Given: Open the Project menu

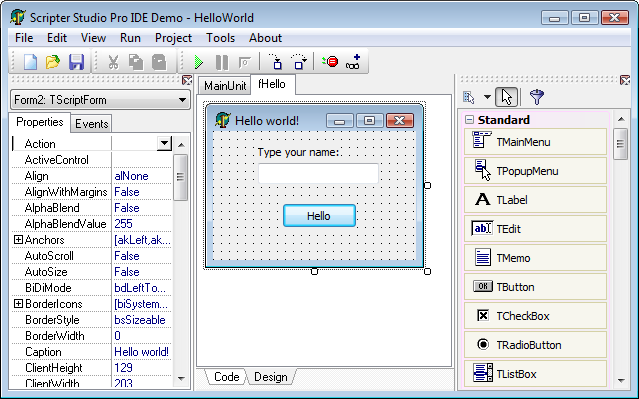Looking at the screenshot, I should [x=173, y=38].
